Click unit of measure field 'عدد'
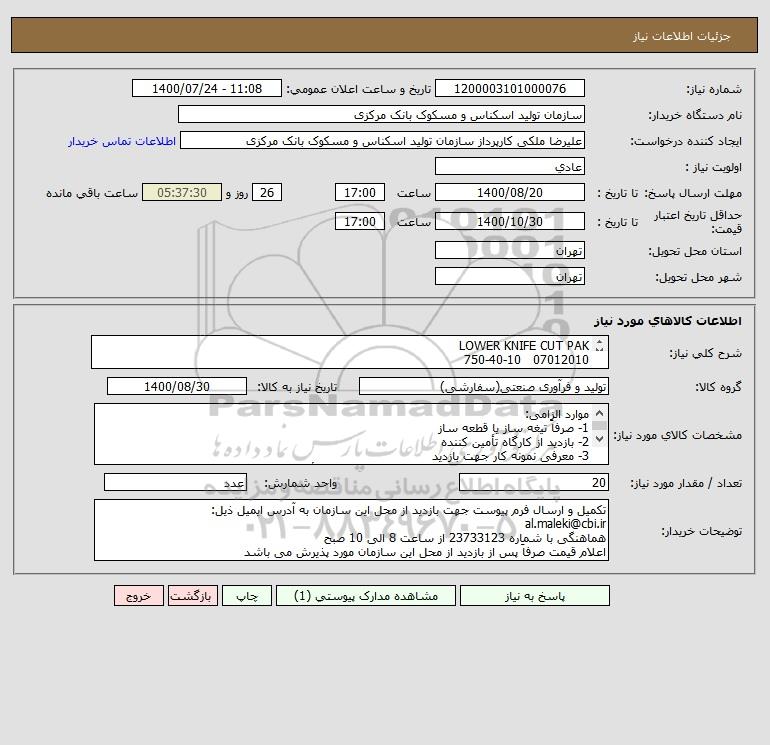The height and width of the screenshot is (745, 770). pyautogui.click(x=175, y=482)
